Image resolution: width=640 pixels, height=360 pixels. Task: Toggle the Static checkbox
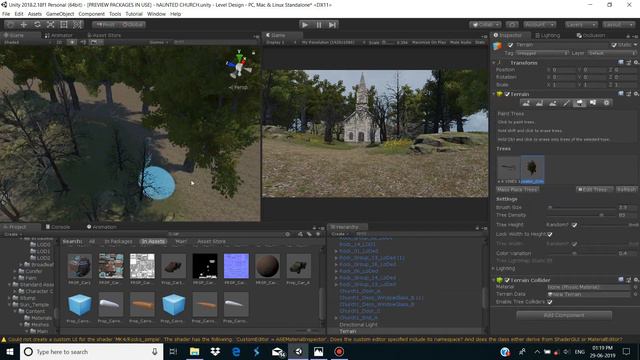(x=614, y=45)
